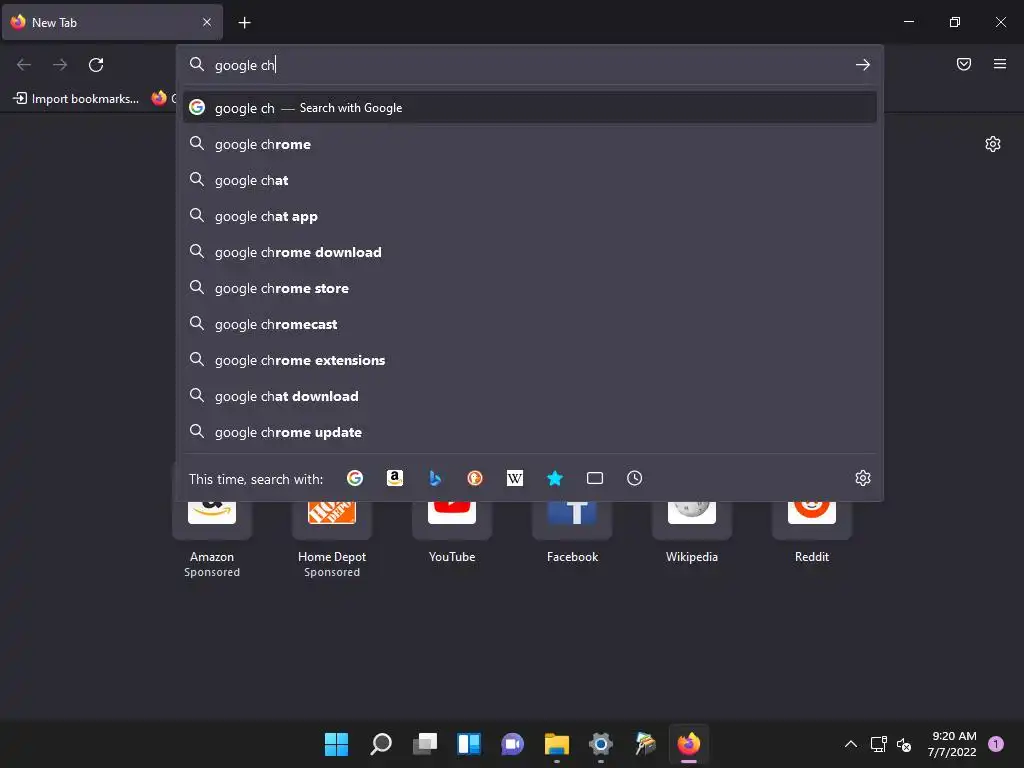Choose the 'google chrome download' suggestion
Screen dimensions: 1024x768
pos(530,252)
